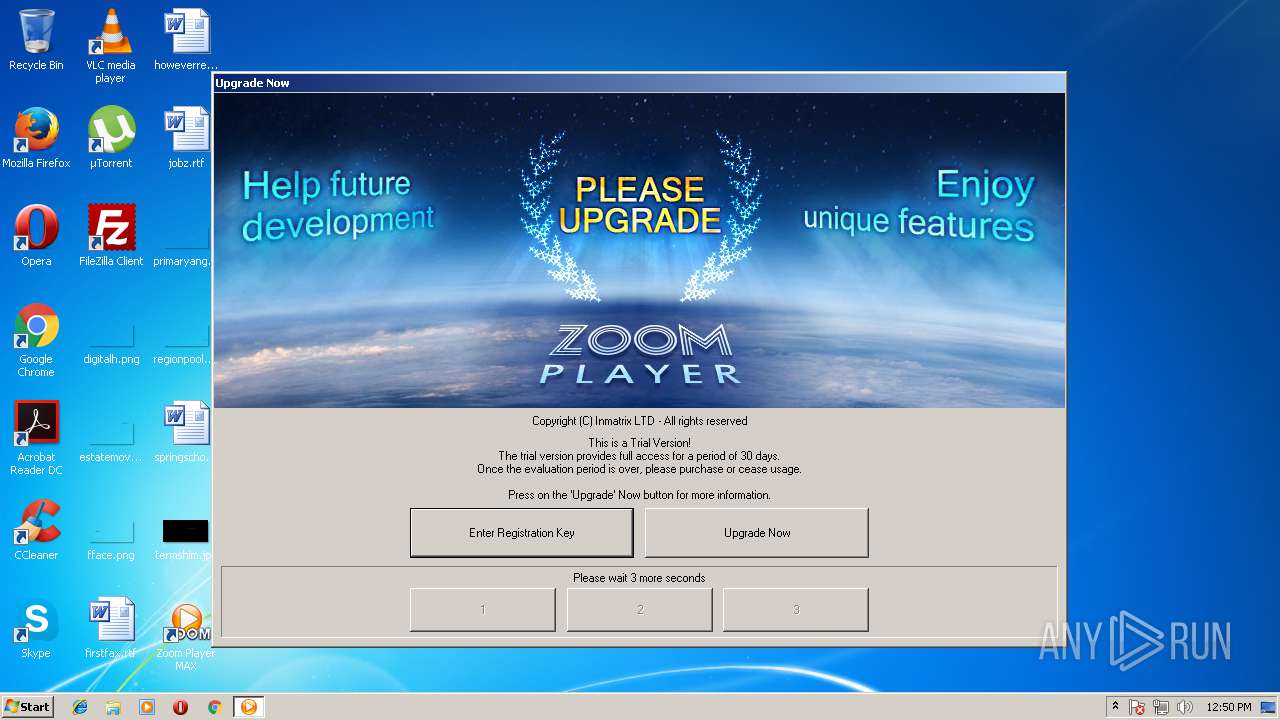
Task: Select button 1 in the wait panel
Action: 483,610
